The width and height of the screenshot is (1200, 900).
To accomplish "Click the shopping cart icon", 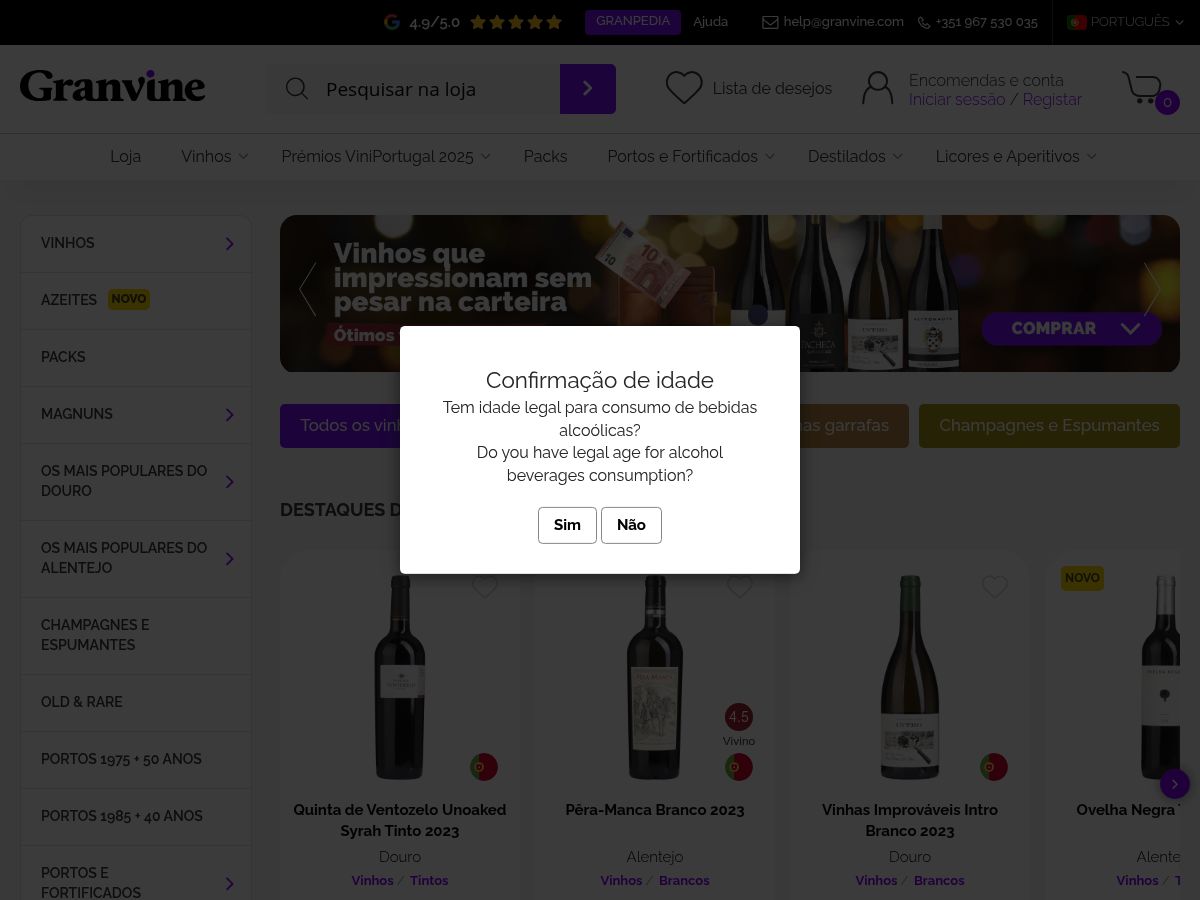I will click(x=1143, y=88).
